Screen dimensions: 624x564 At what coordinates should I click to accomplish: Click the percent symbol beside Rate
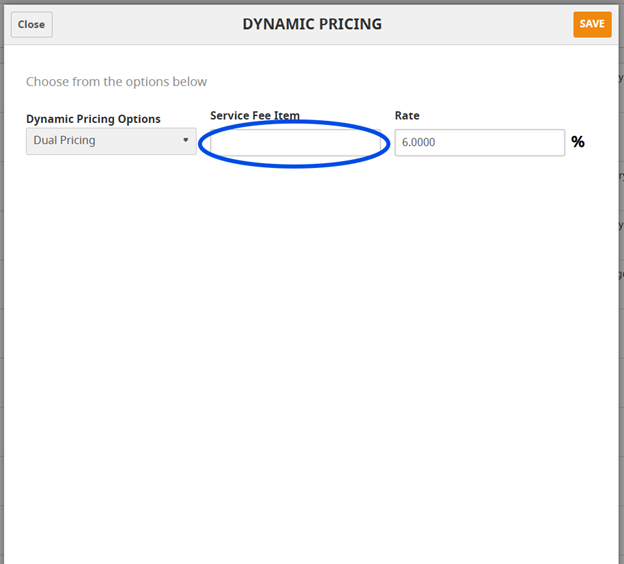coord(577,142)
